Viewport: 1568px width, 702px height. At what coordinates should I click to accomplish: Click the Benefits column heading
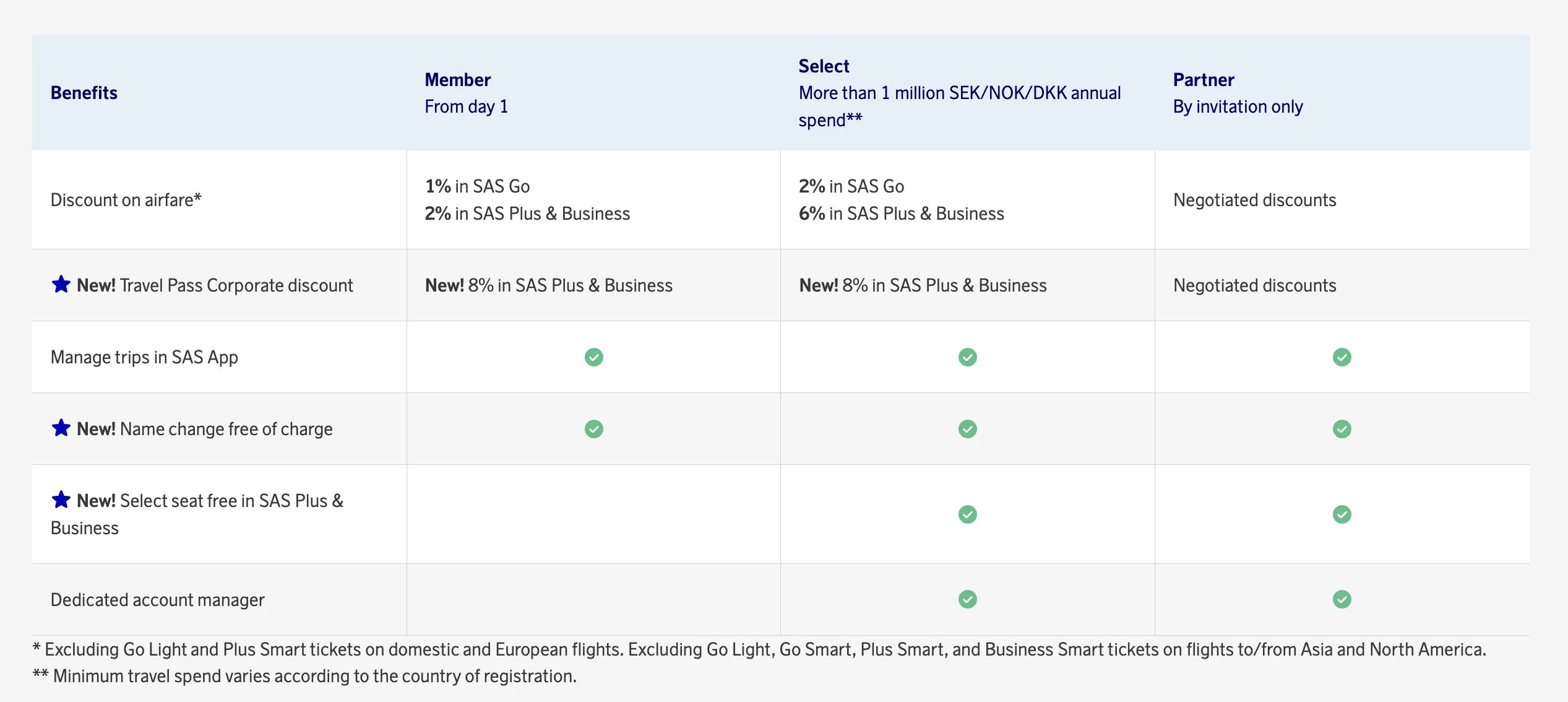coord(84,93)
